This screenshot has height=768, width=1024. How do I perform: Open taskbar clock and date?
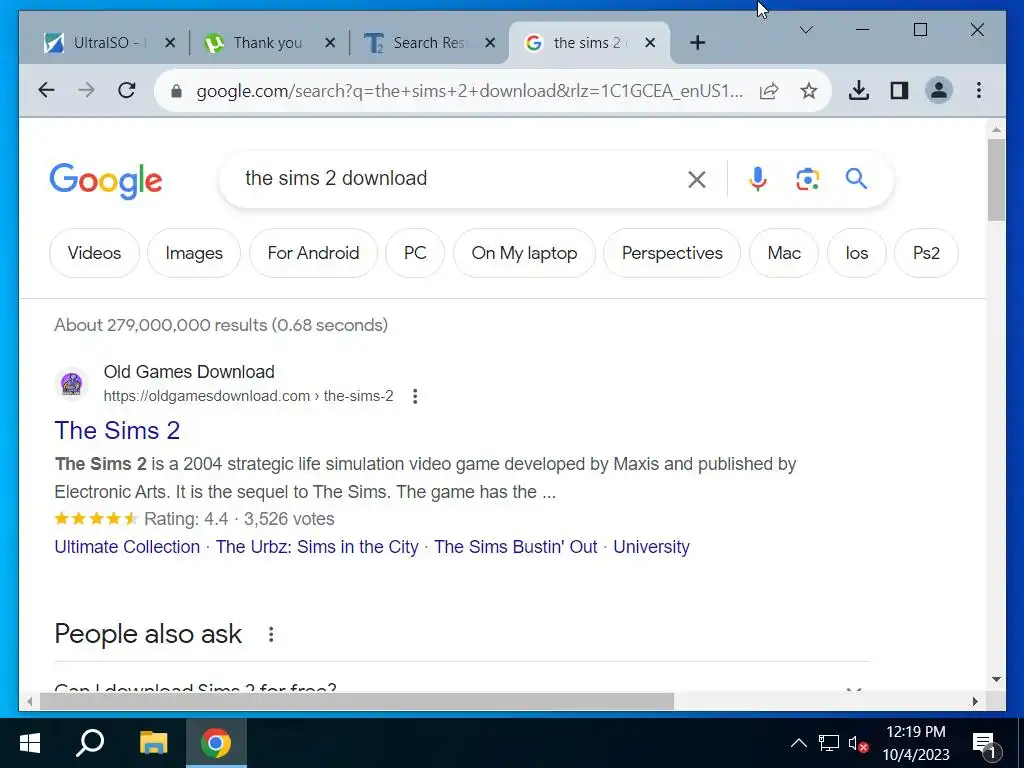click(916, 743)
